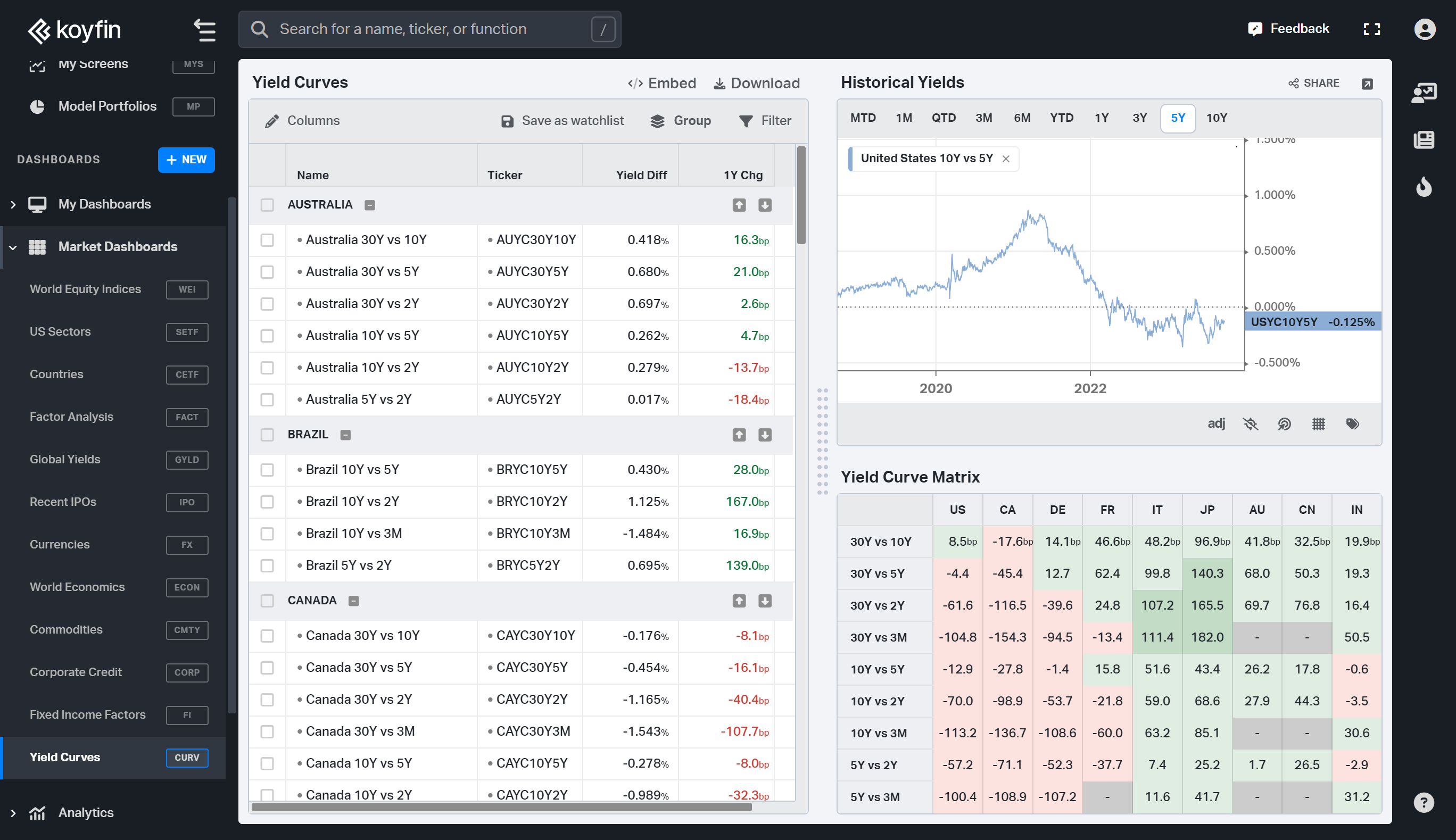Select the YTD tab above the chart

[x=1061, y=117]
